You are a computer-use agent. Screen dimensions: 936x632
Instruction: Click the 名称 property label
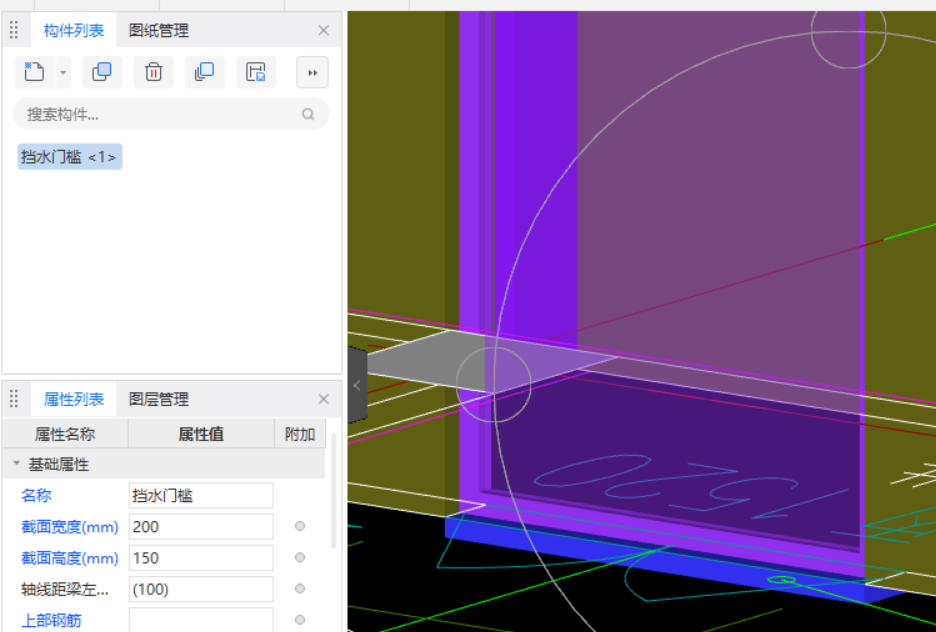36,495
